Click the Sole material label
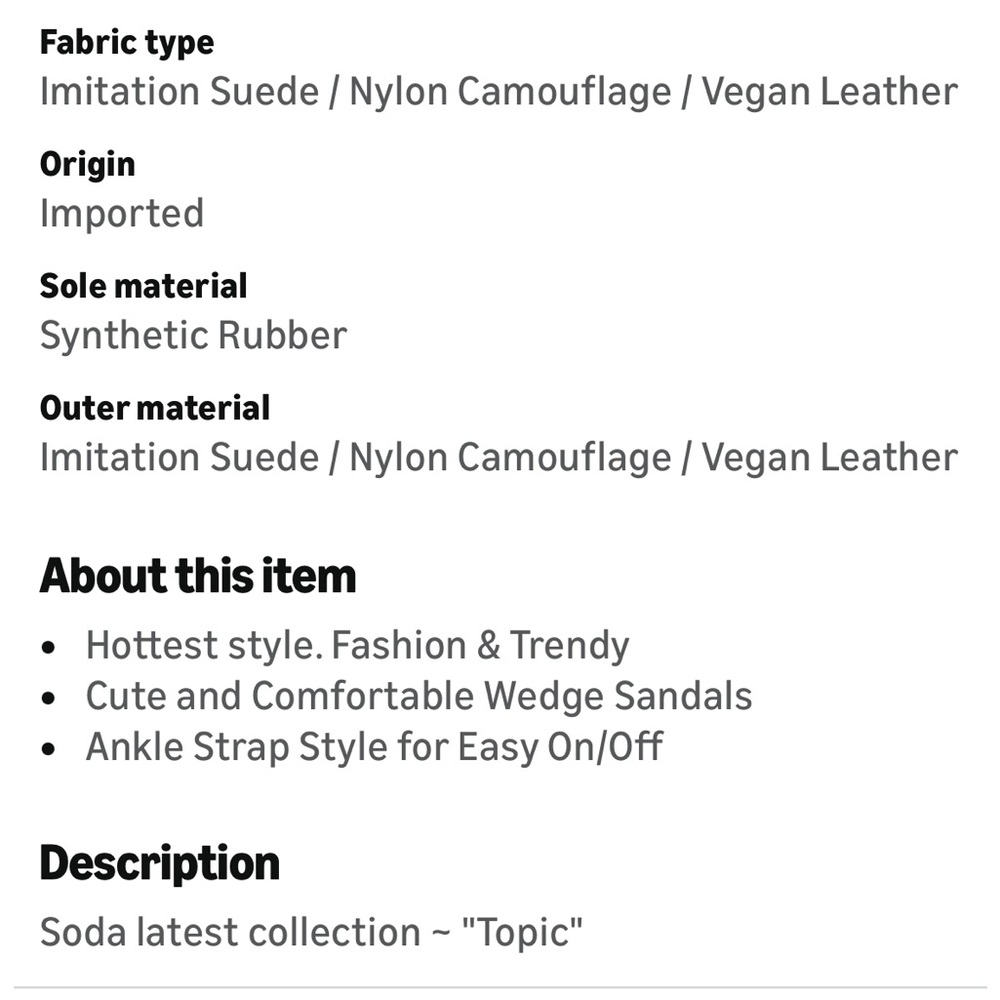1000x1000 pixels. 143,286
